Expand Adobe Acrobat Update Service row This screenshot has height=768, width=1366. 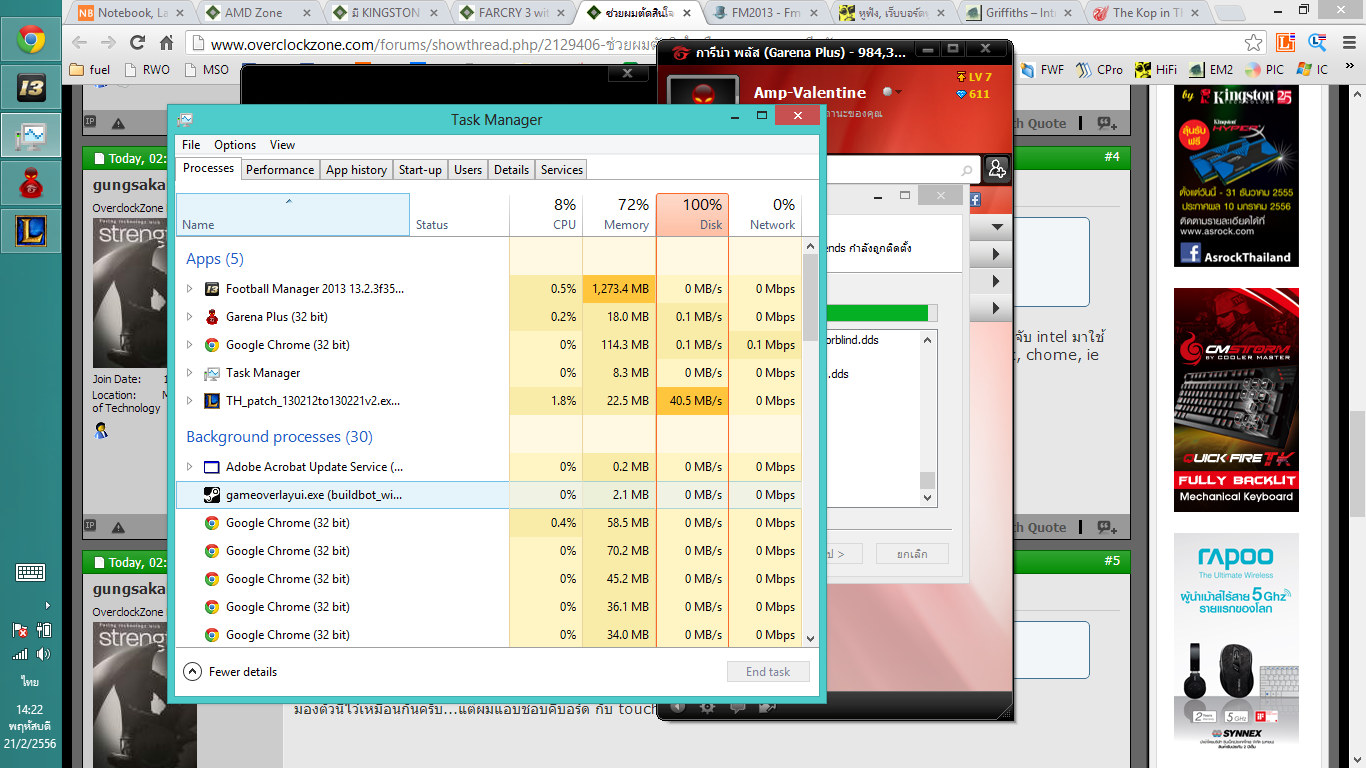pyautogui.click(x=190, y=467)
